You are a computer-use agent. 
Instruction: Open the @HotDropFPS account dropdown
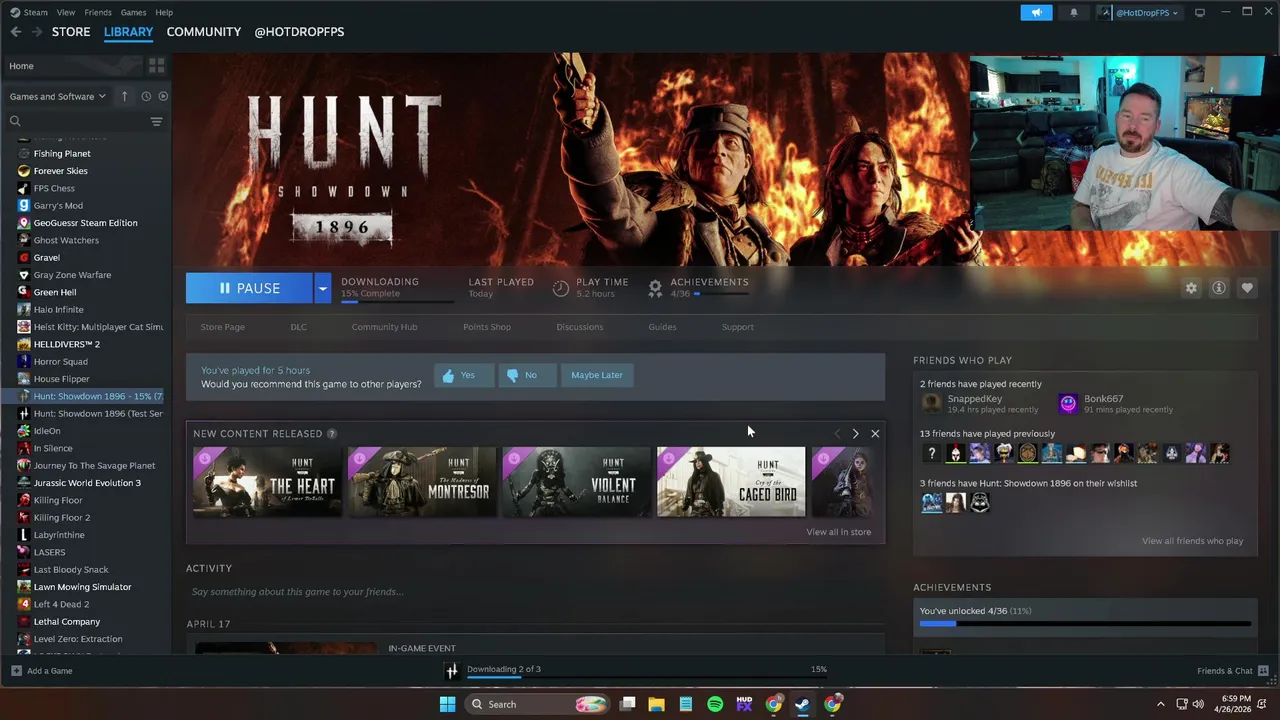[1141, 12]
